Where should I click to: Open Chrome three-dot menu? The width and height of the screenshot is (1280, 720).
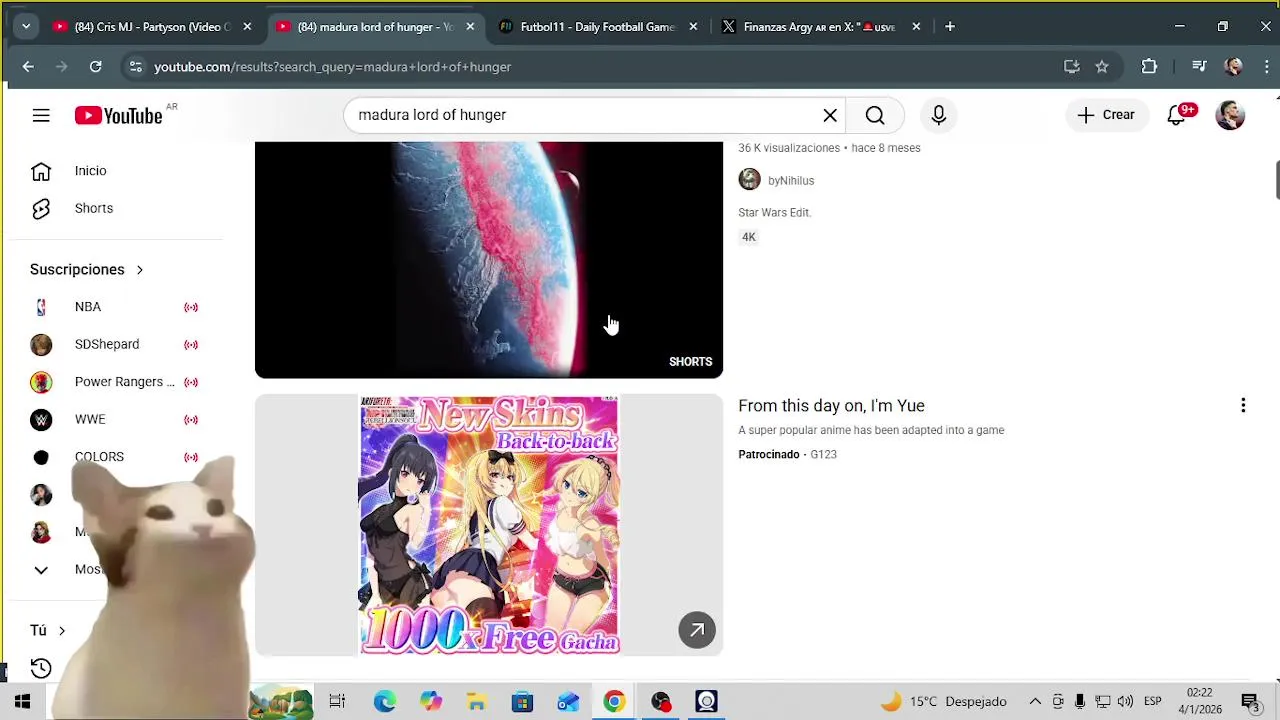pyautogui.click(x=1266, y=67)
